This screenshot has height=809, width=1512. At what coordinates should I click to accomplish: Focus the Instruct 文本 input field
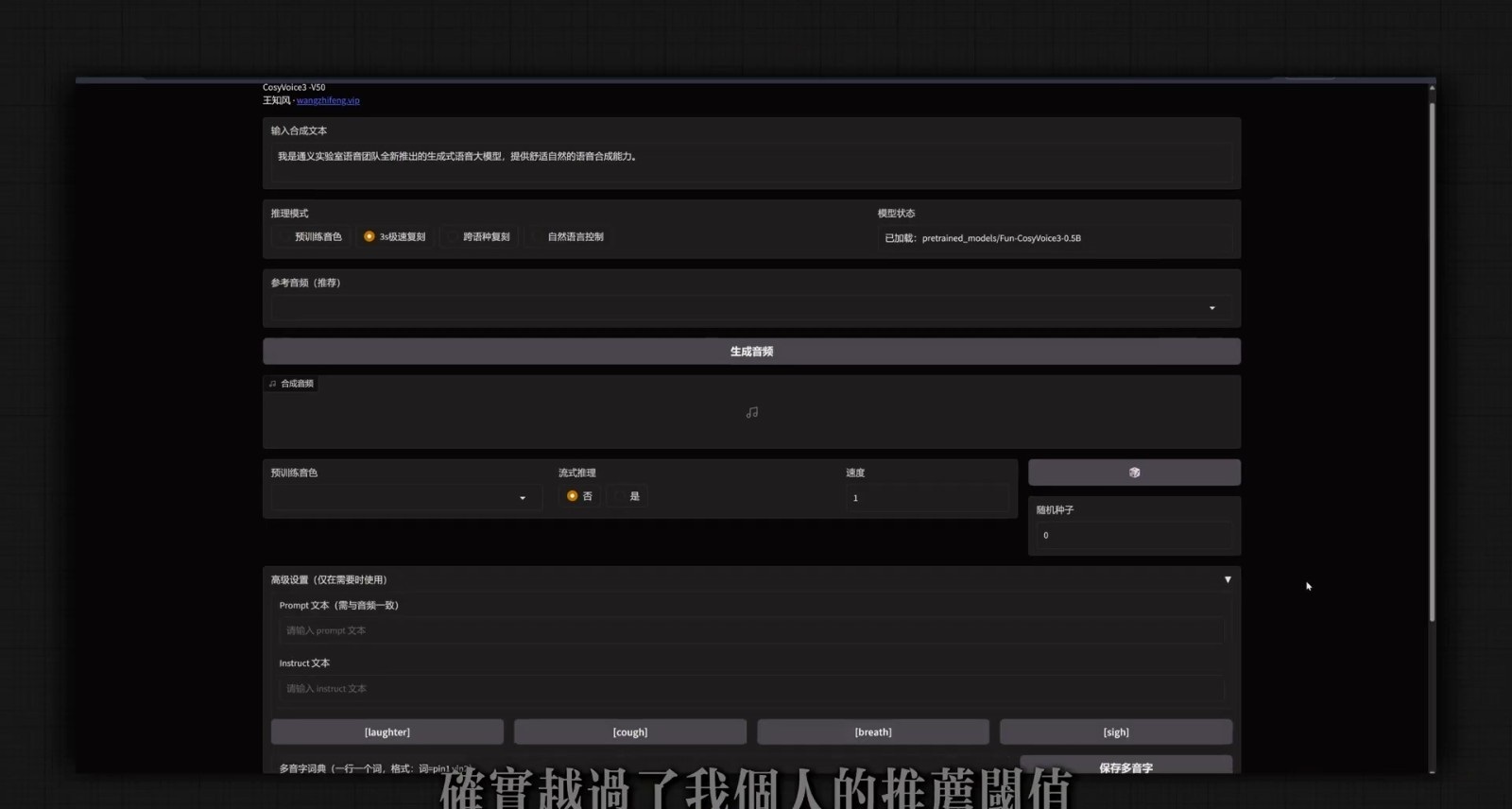click(751, 689)
